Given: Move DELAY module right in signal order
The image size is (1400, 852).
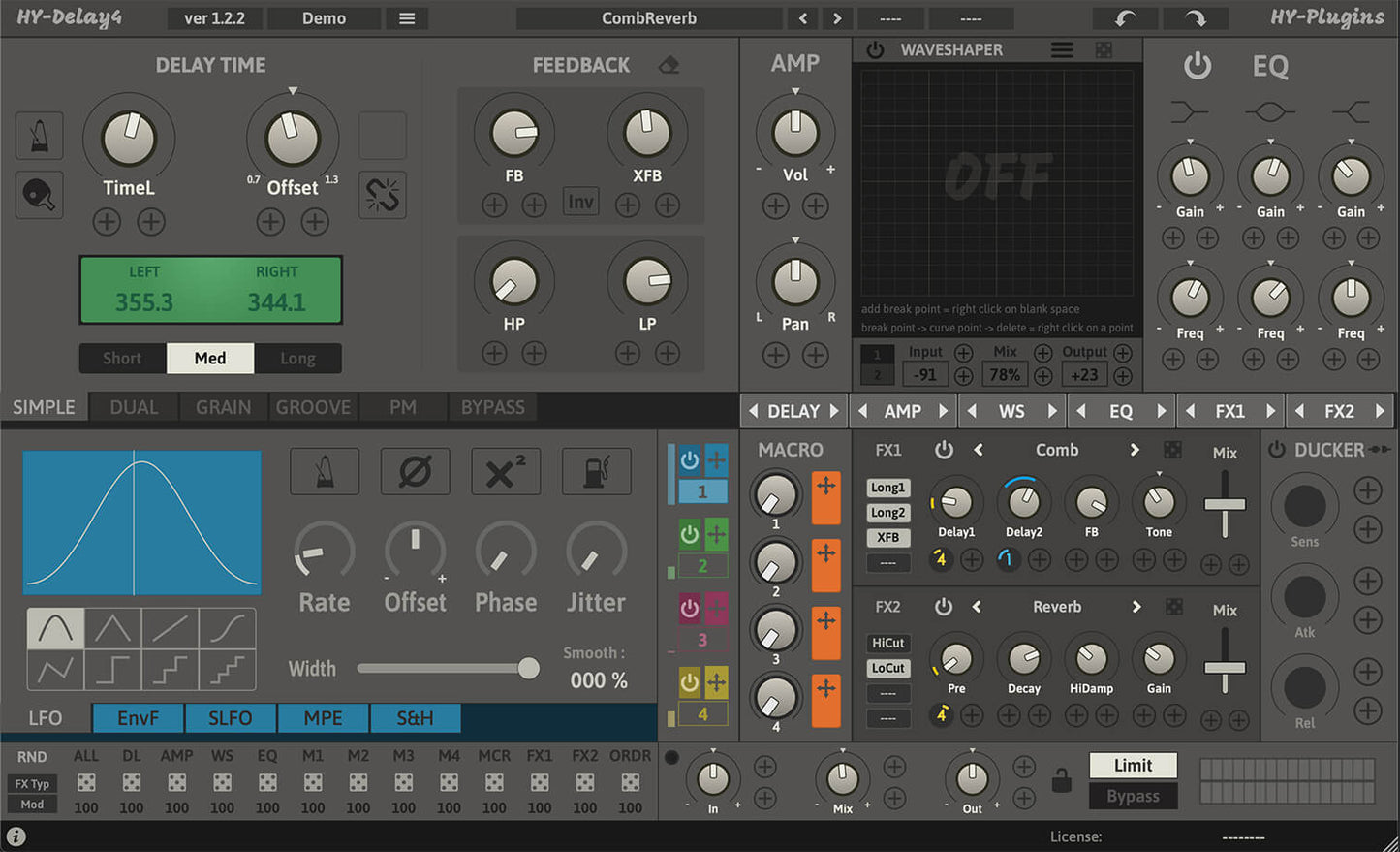Looking at the screenshot, I should point(834,411).
